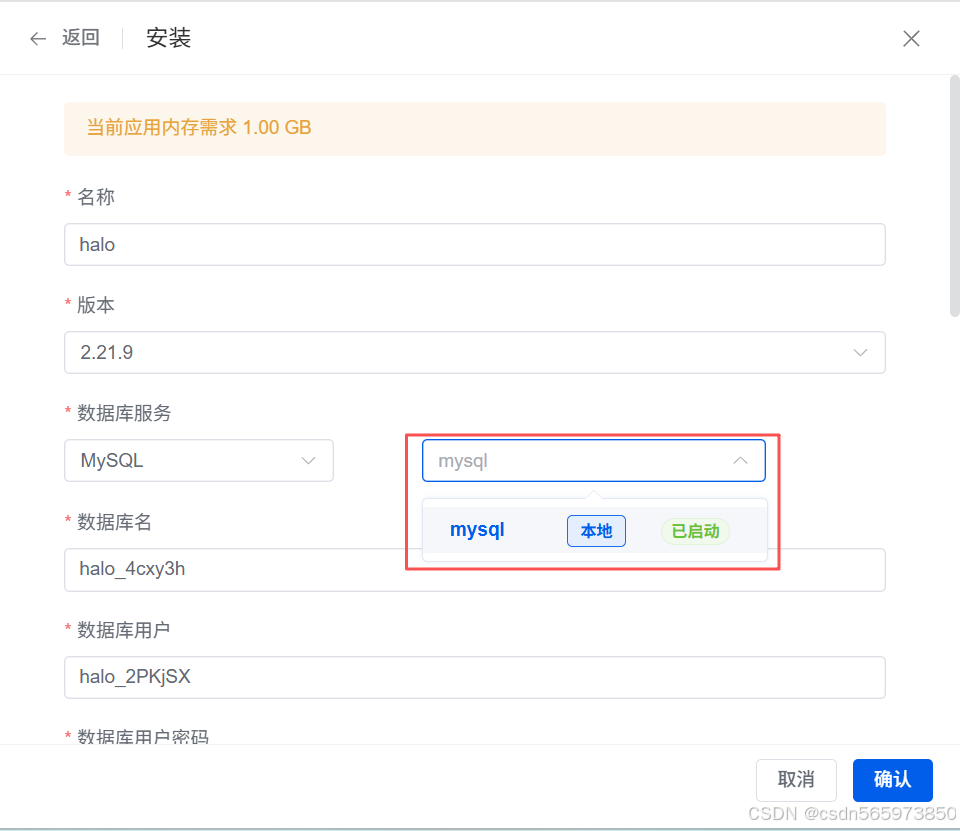Click inside the 名称 field showing halo
This screenshot has width=960, height=831.
tap(474, 244)
